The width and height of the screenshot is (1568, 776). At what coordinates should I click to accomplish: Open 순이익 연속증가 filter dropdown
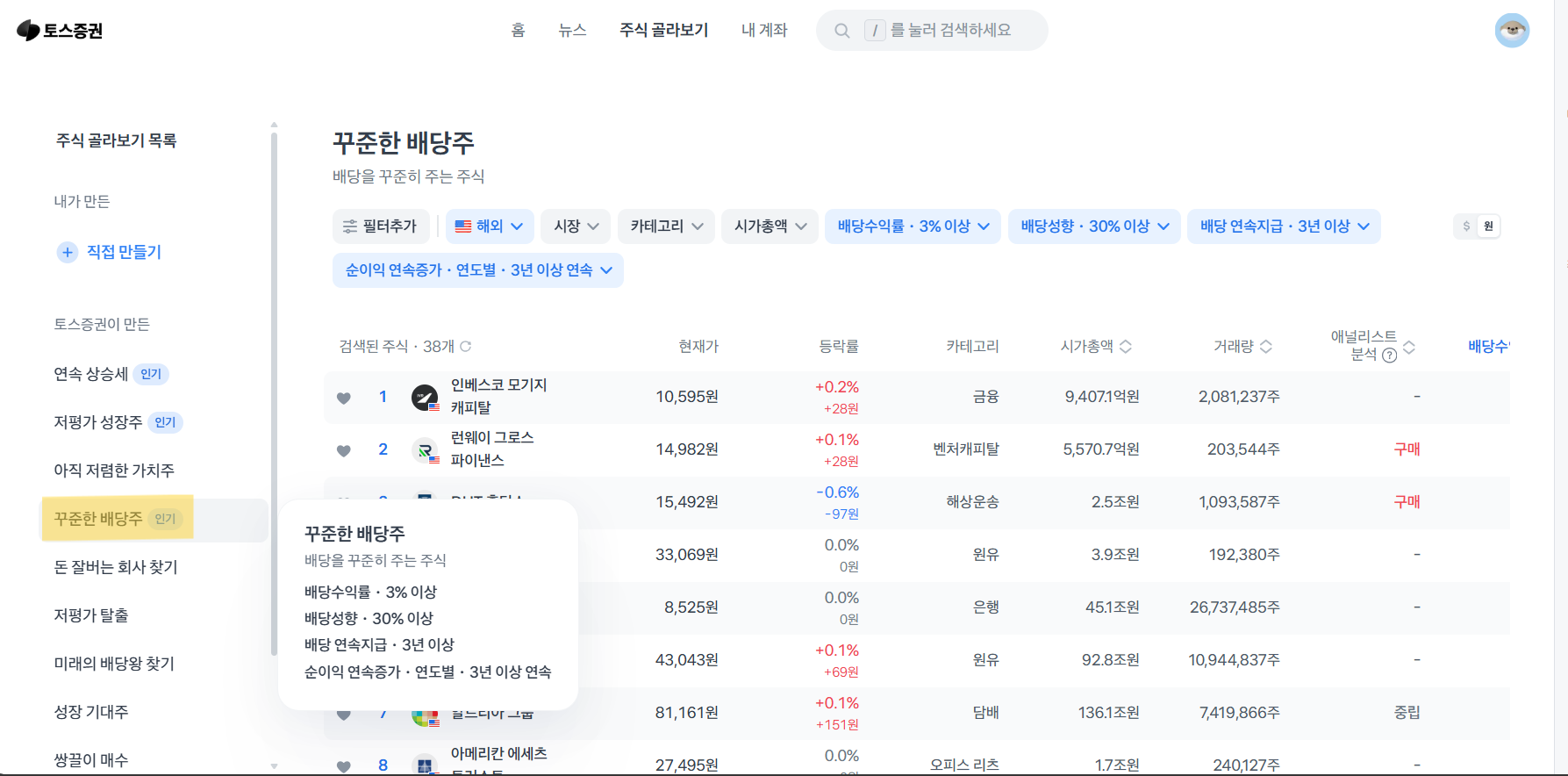pos(478,270)
